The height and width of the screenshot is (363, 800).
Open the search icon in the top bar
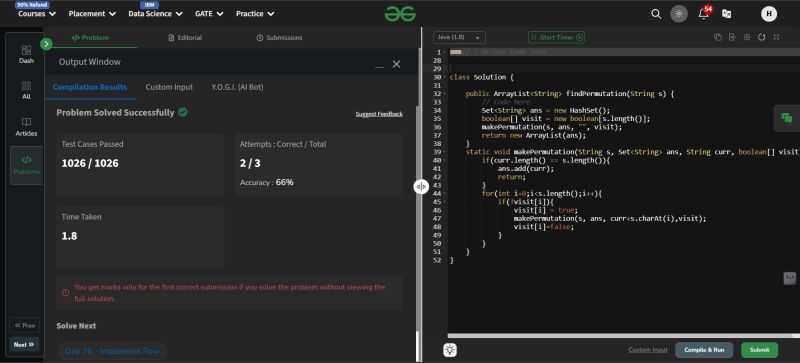click(656, 14)
